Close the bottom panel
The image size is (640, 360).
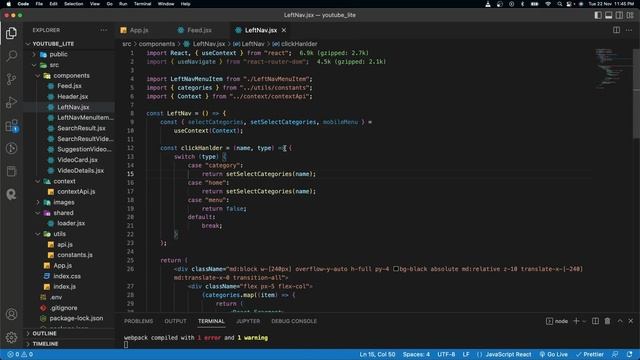coord(631,321)
